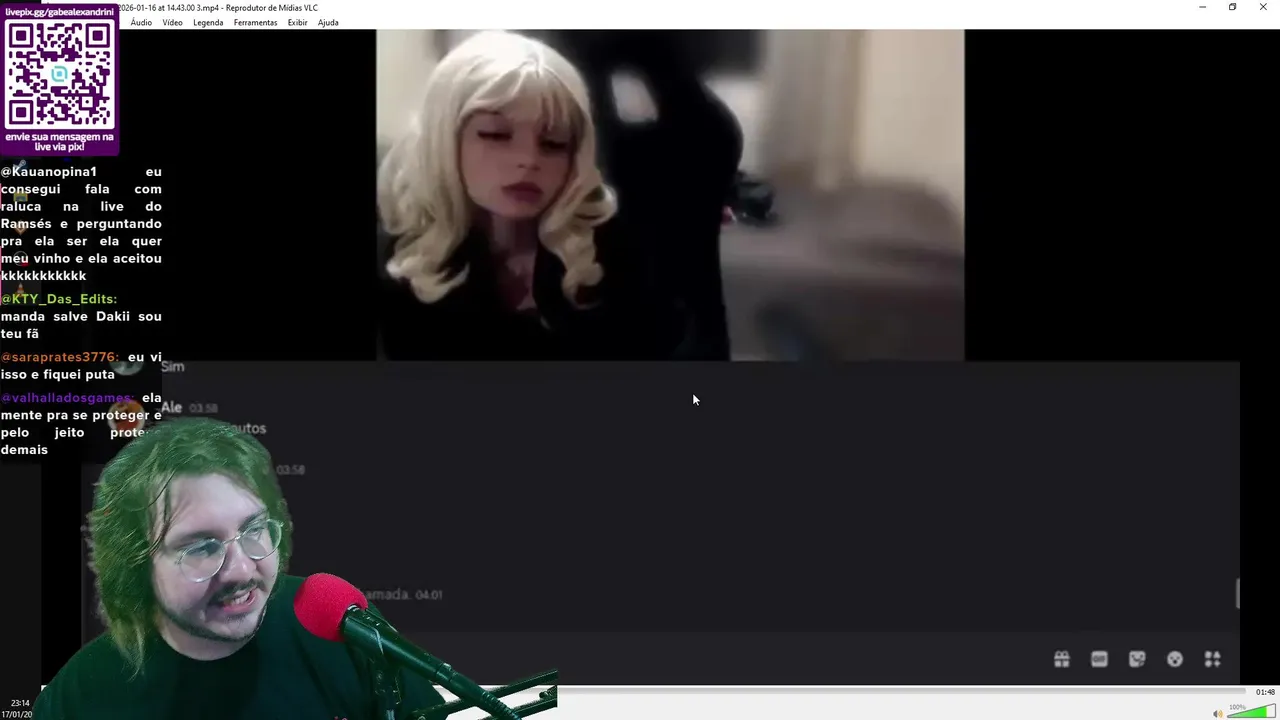
Task: Click the Discord gift icon
Action: [1061, 659]
